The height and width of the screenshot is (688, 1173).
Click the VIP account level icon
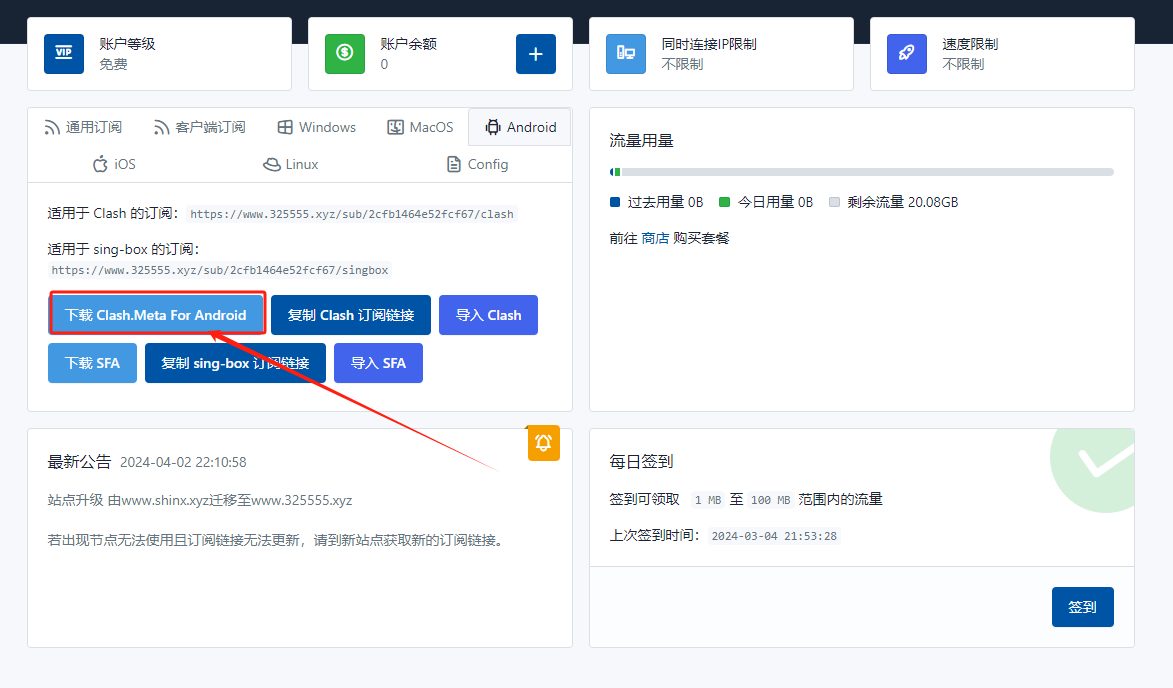[64, 54]
